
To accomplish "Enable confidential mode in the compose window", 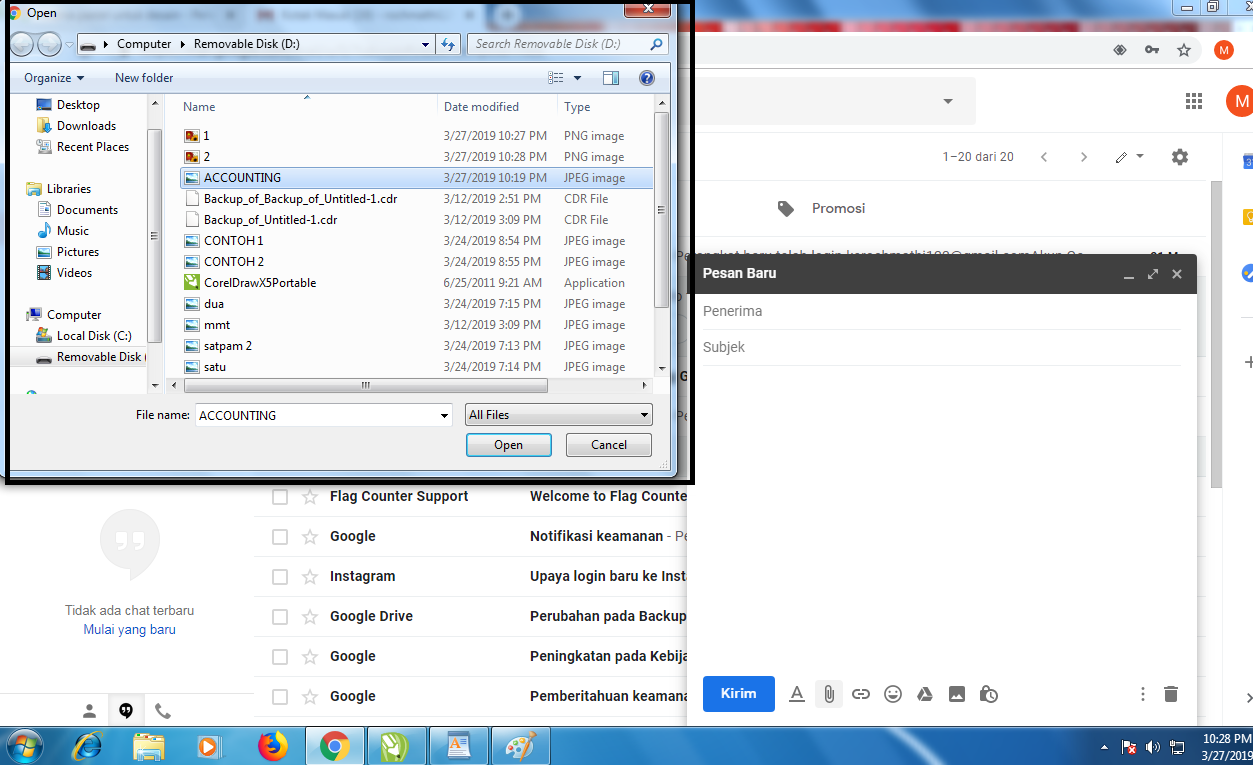I will (x=988, y=693).
